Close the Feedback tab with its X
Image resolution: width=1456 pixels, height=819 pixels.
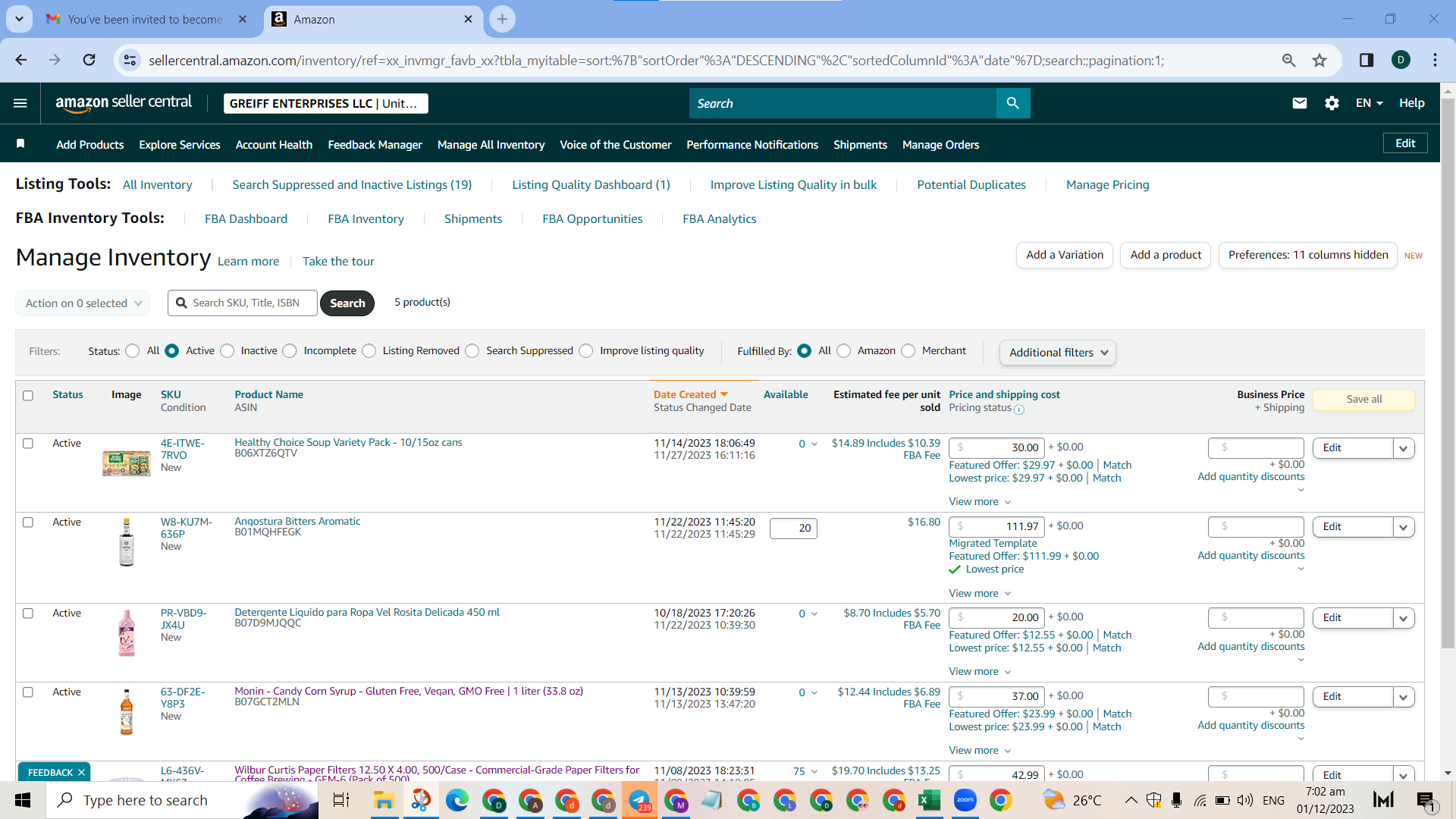[81, 773]
